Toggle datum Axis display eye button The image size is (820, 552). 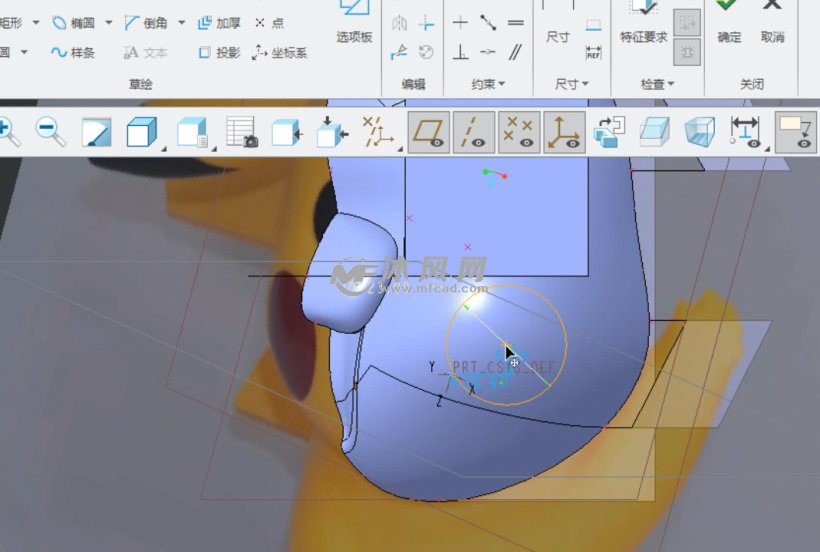click(x=474, y=132)
